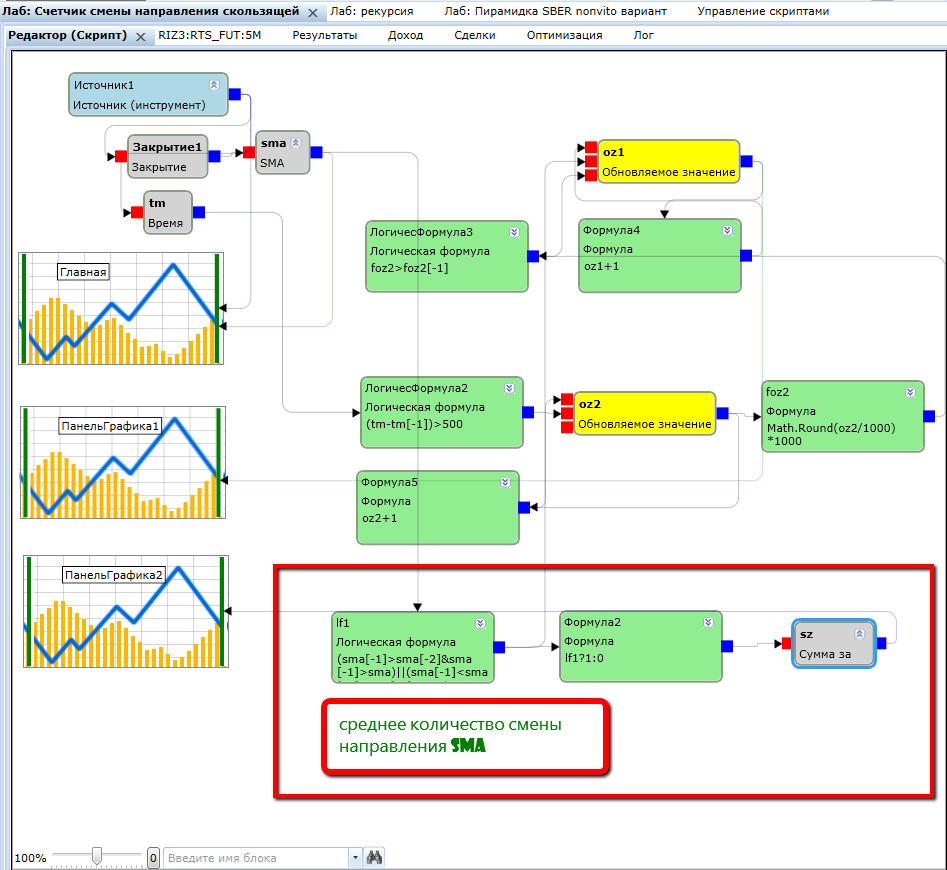Click the Формула2 blue output port

[x=727, y=647]
